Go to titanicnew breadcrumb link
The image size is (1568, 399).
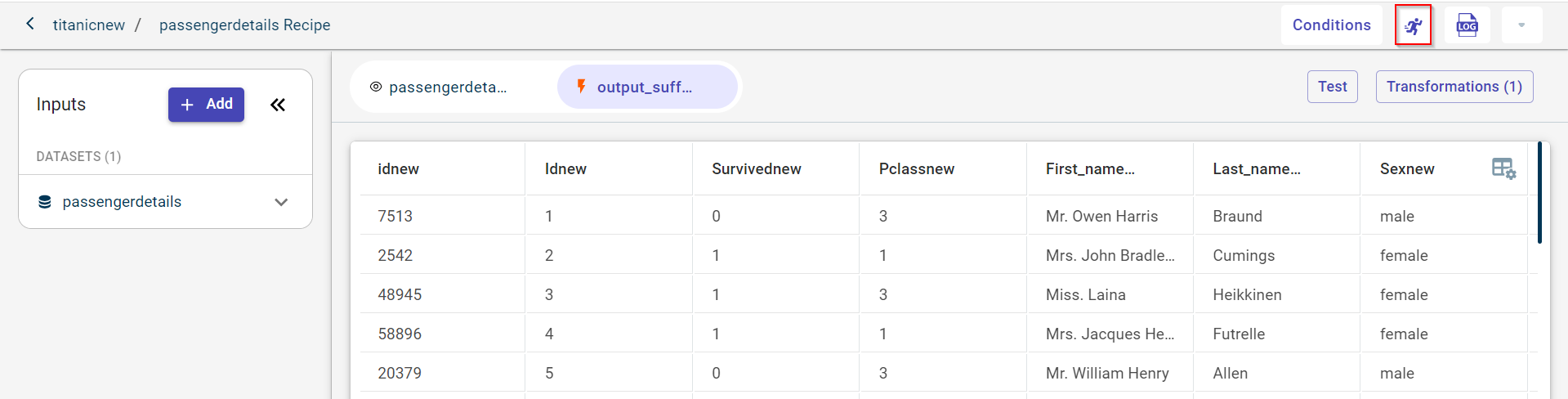coord(89,25)
